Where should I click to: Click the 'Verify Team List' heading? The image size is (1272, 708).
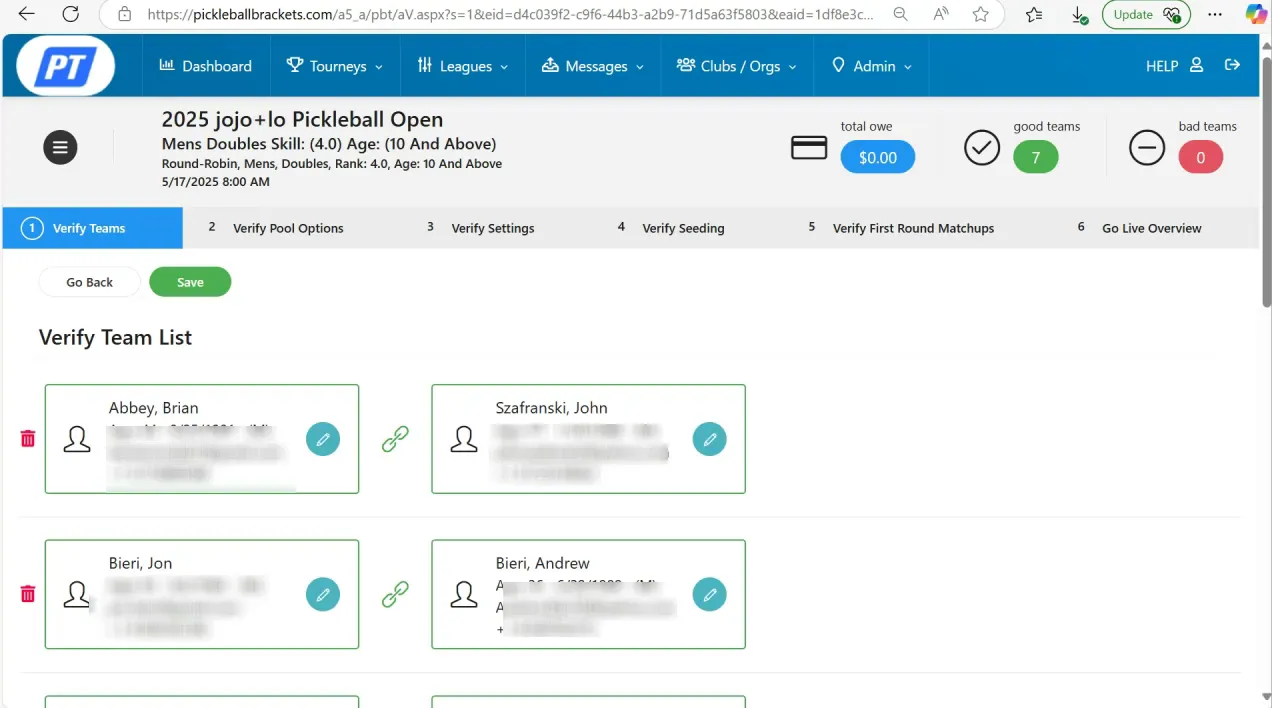(x=115, y=338)
